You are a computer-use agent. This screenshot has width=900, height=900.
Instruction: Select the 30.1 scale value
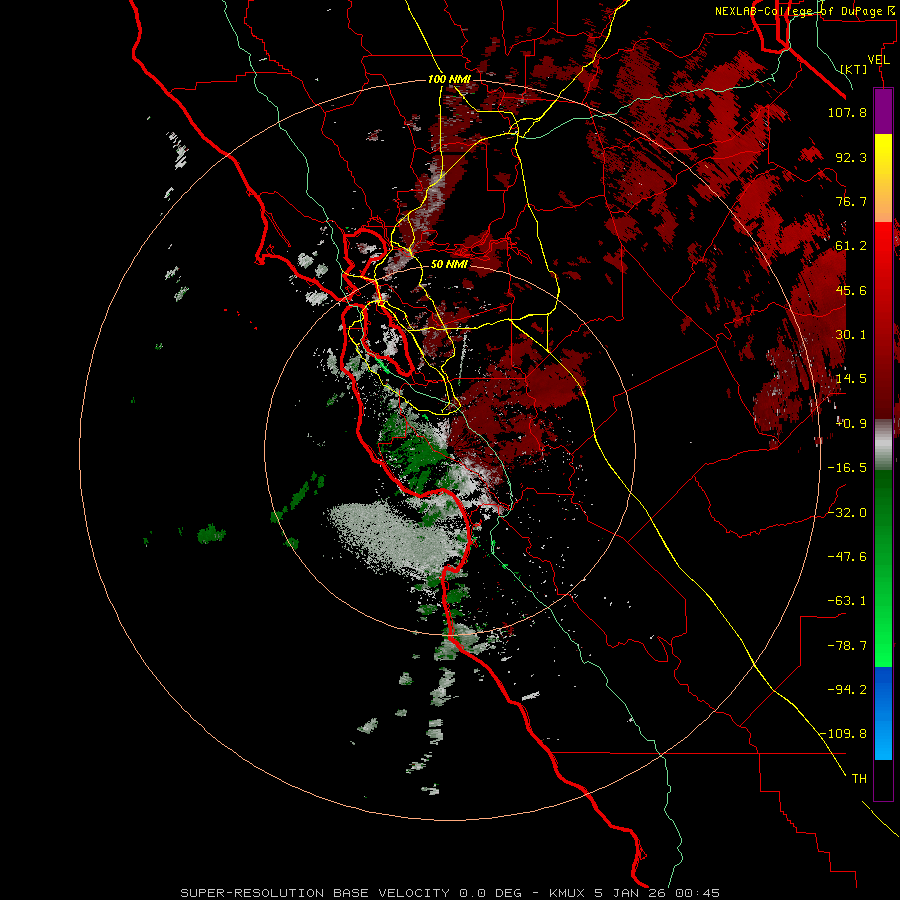[851, 335]
